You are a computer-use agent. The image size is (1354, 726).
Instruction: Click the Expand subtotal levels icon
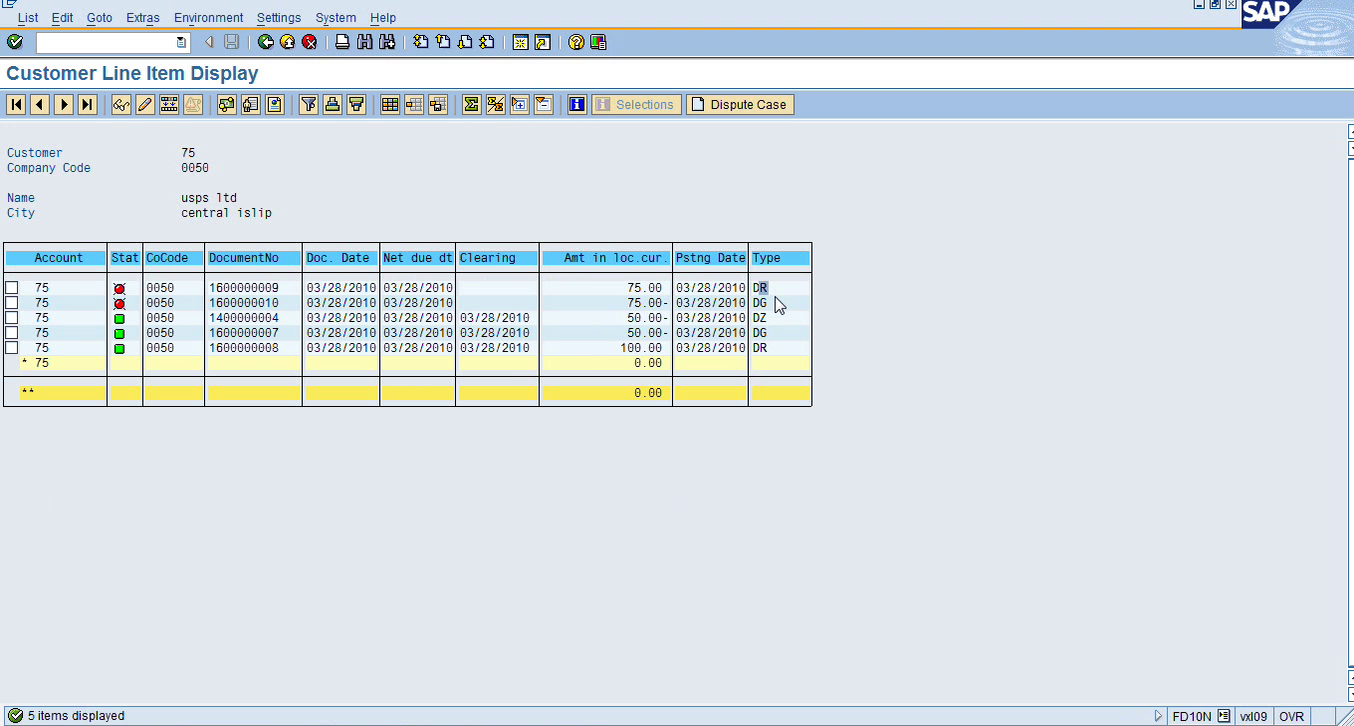coord(519,104)
